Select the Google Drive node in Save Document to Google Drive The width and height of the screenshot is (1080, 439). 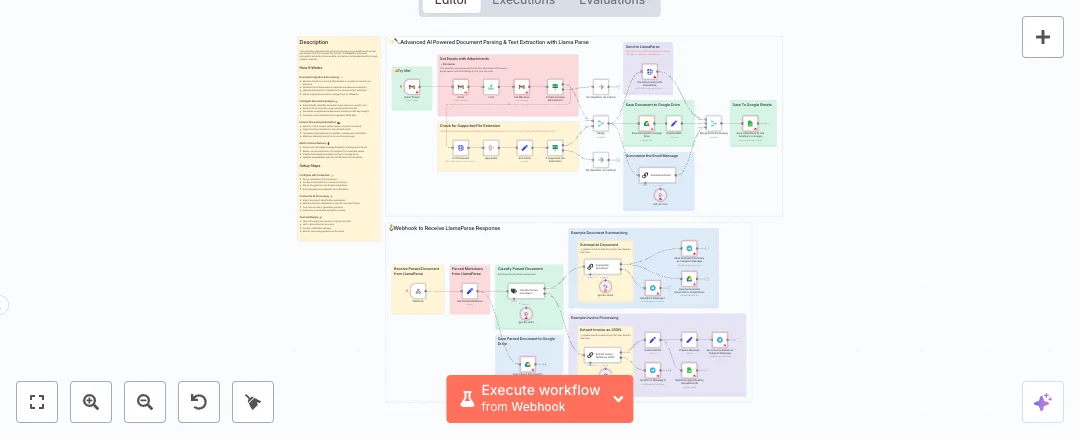[646, 123]
